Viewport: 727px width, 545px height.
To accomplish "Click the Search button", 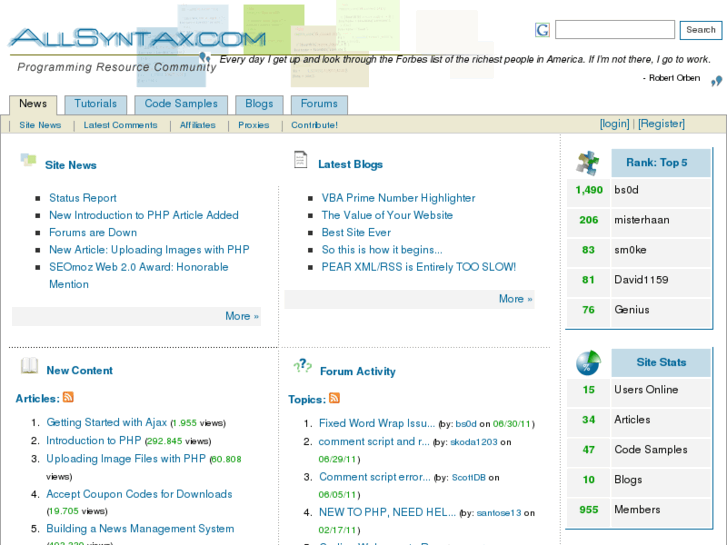I will [x=701, y=30].
